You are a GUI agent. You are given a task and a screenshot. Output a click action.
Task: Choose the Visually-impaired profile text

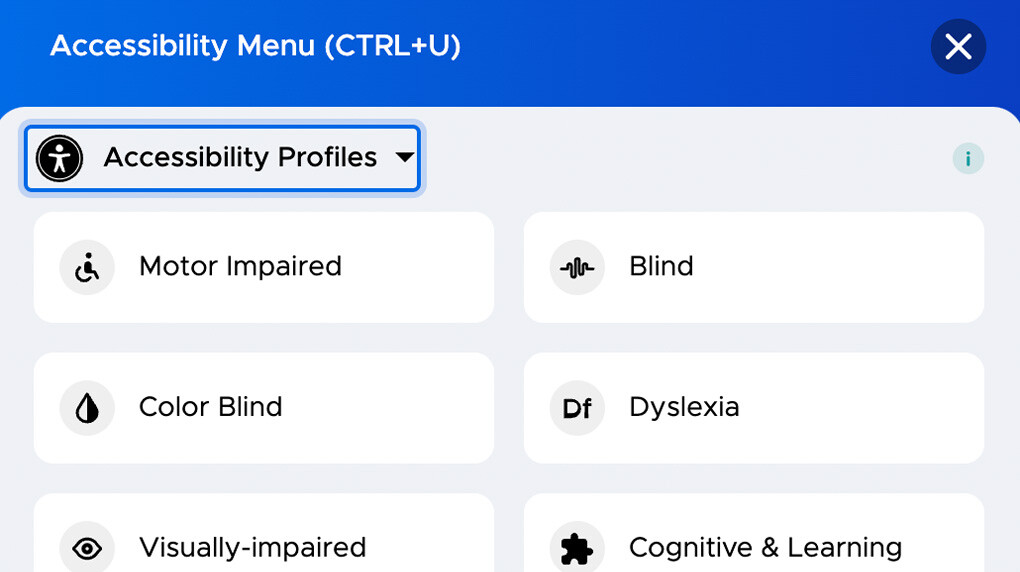tap(252, 548)
